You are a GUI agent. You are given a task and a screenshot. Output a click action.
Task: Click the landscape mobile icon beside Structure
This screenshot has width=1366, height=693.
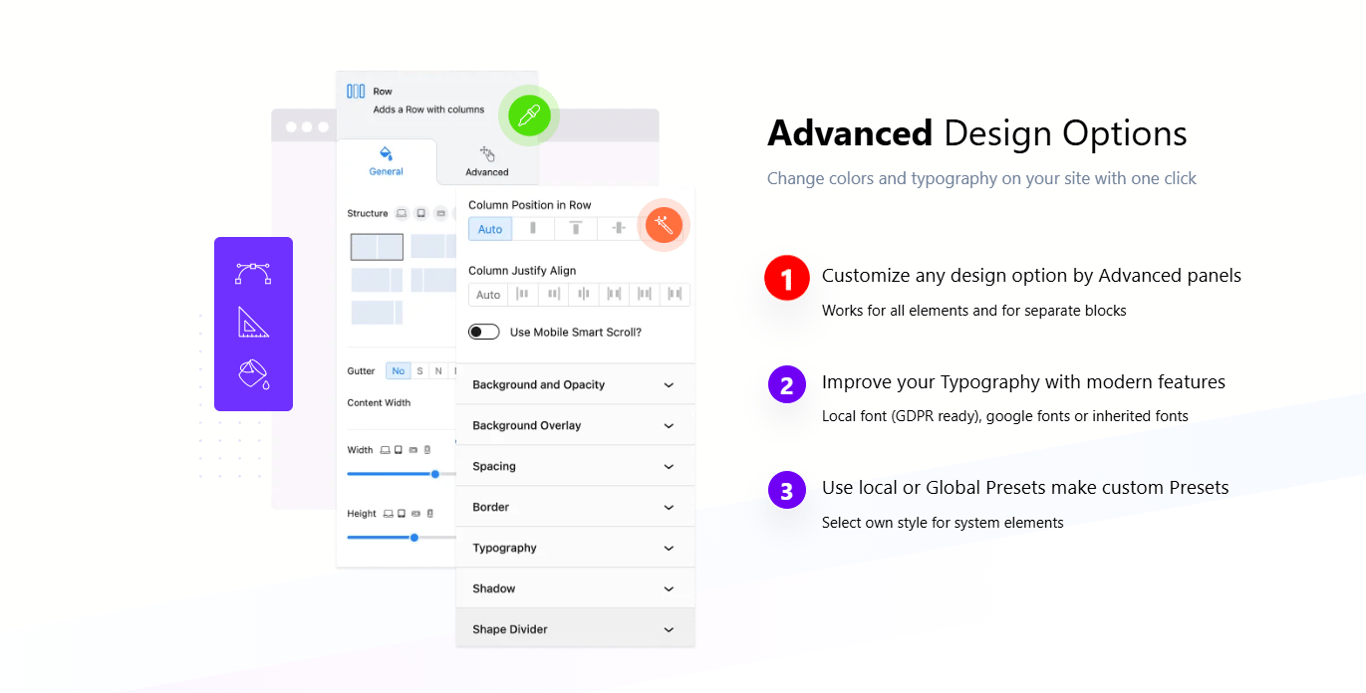[441, 213]
